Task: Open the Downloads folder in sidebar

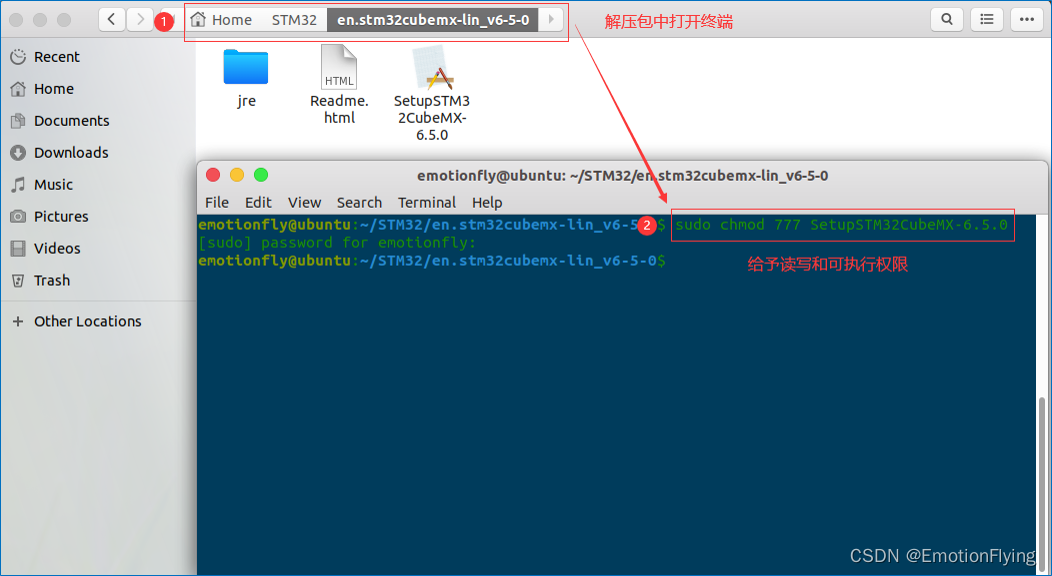Action: pos(70,152)
